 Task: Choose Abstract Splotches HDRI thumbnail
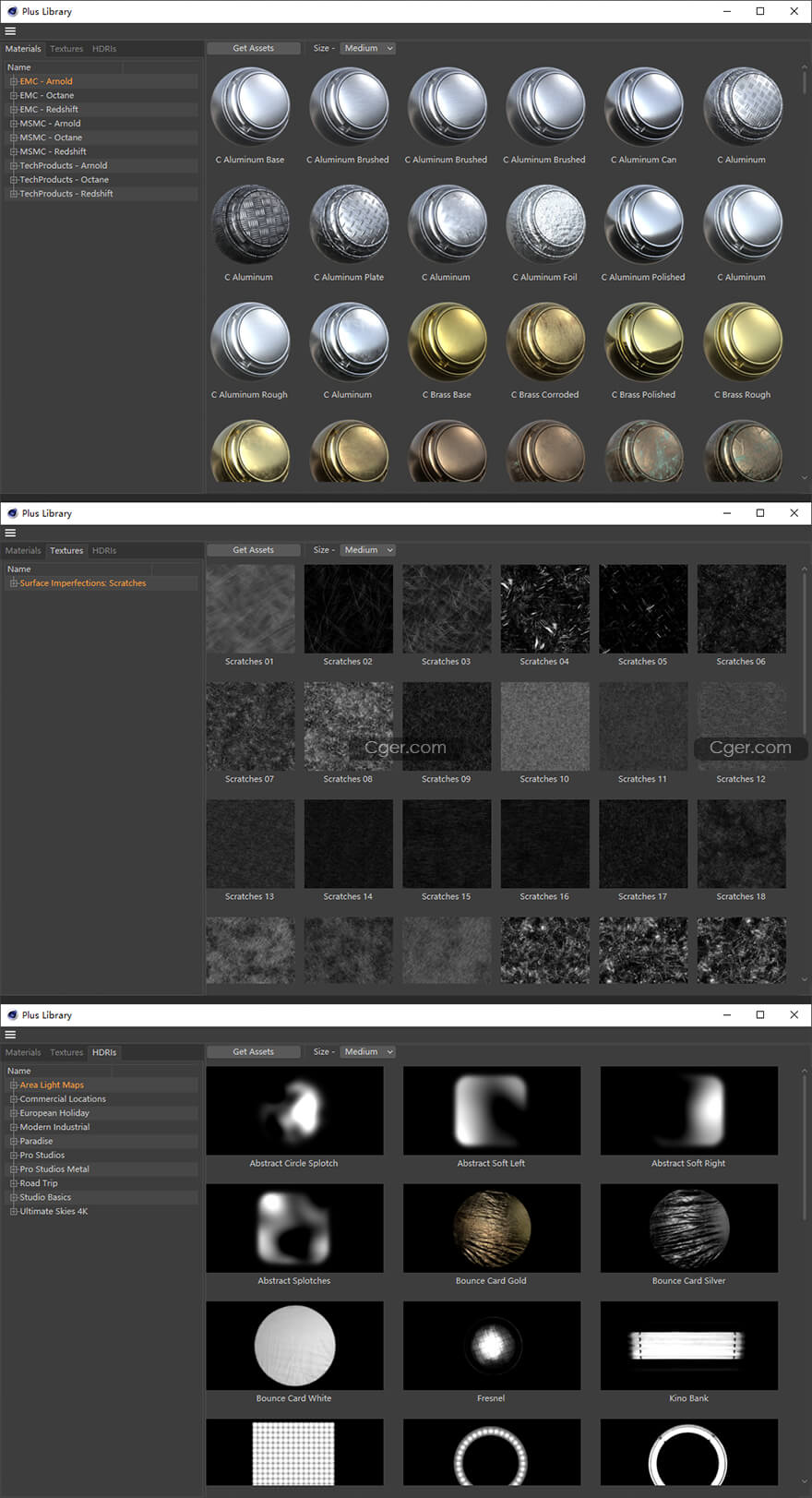tap(294, 1228)
